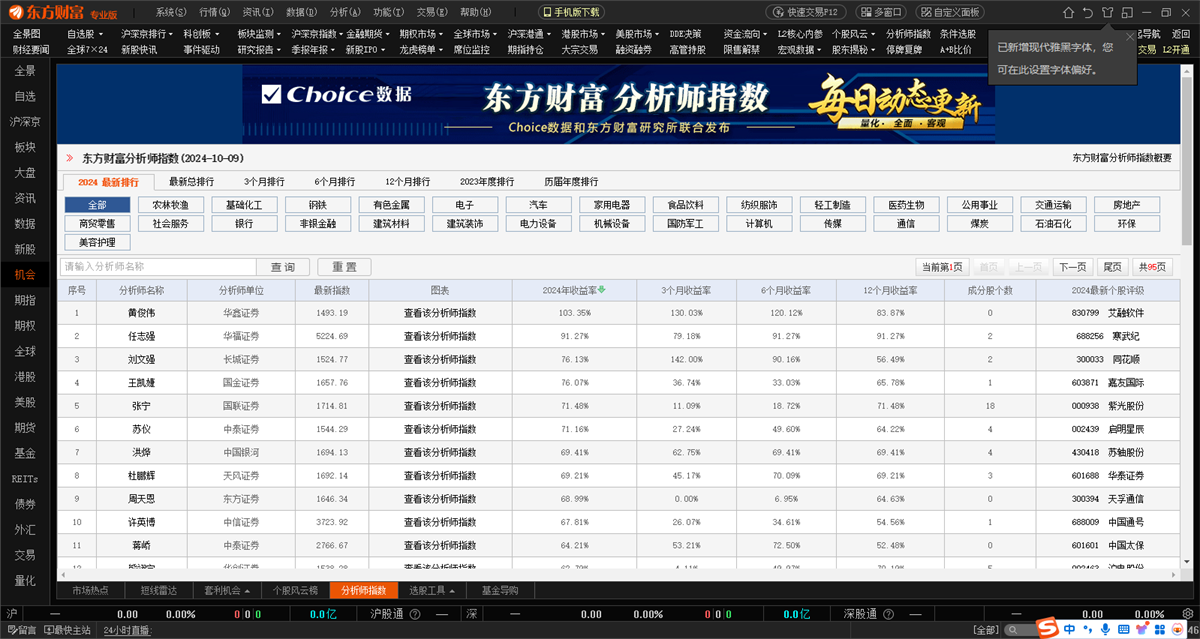Image resolution: width=1200 pixels, height=639 pixels.
Task: Click the 手机版下载 button
Action: point(571,12)
